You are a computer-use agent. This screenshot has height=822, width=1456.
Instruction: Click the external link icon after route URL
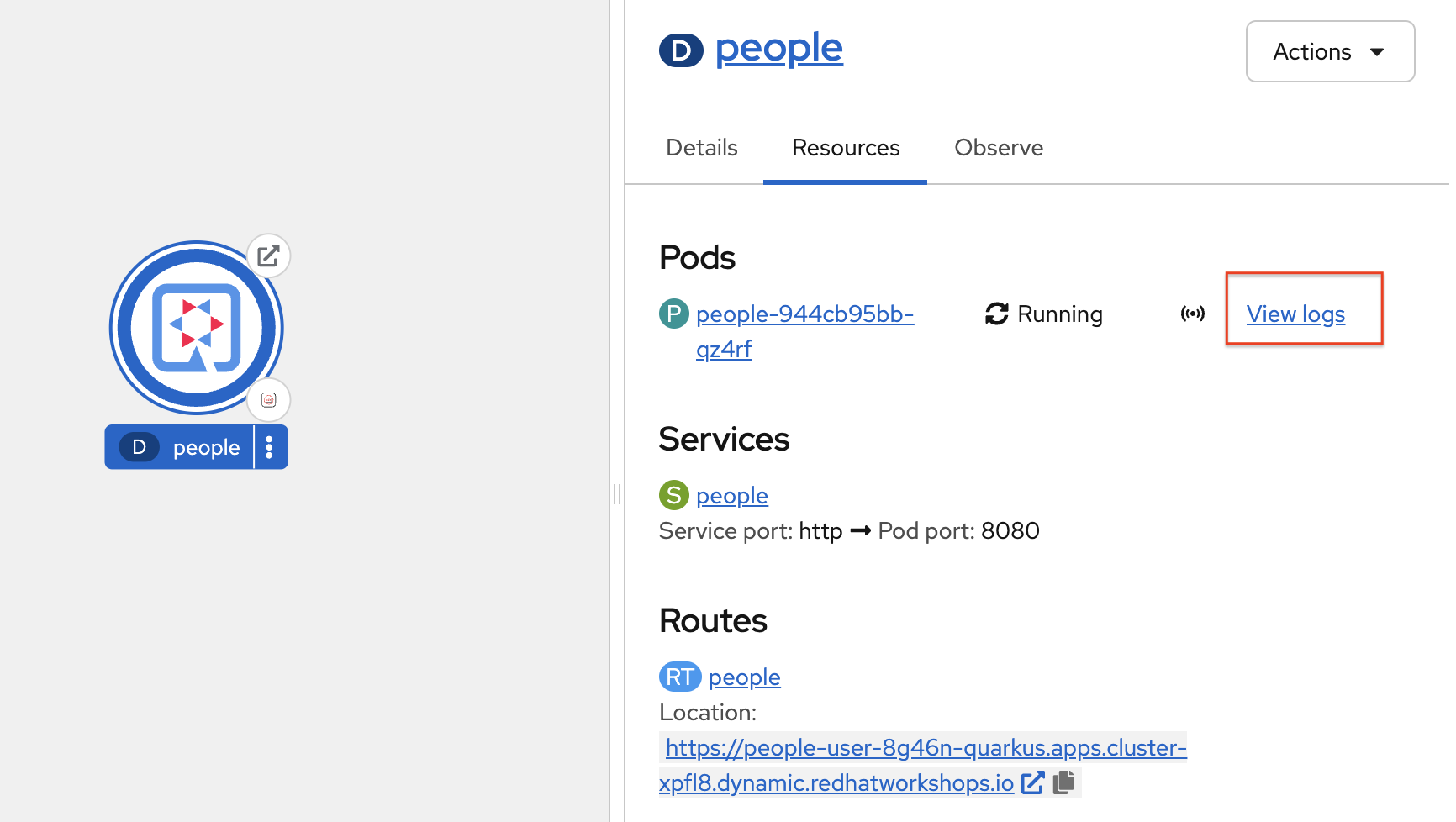[x=1032, y=783]
